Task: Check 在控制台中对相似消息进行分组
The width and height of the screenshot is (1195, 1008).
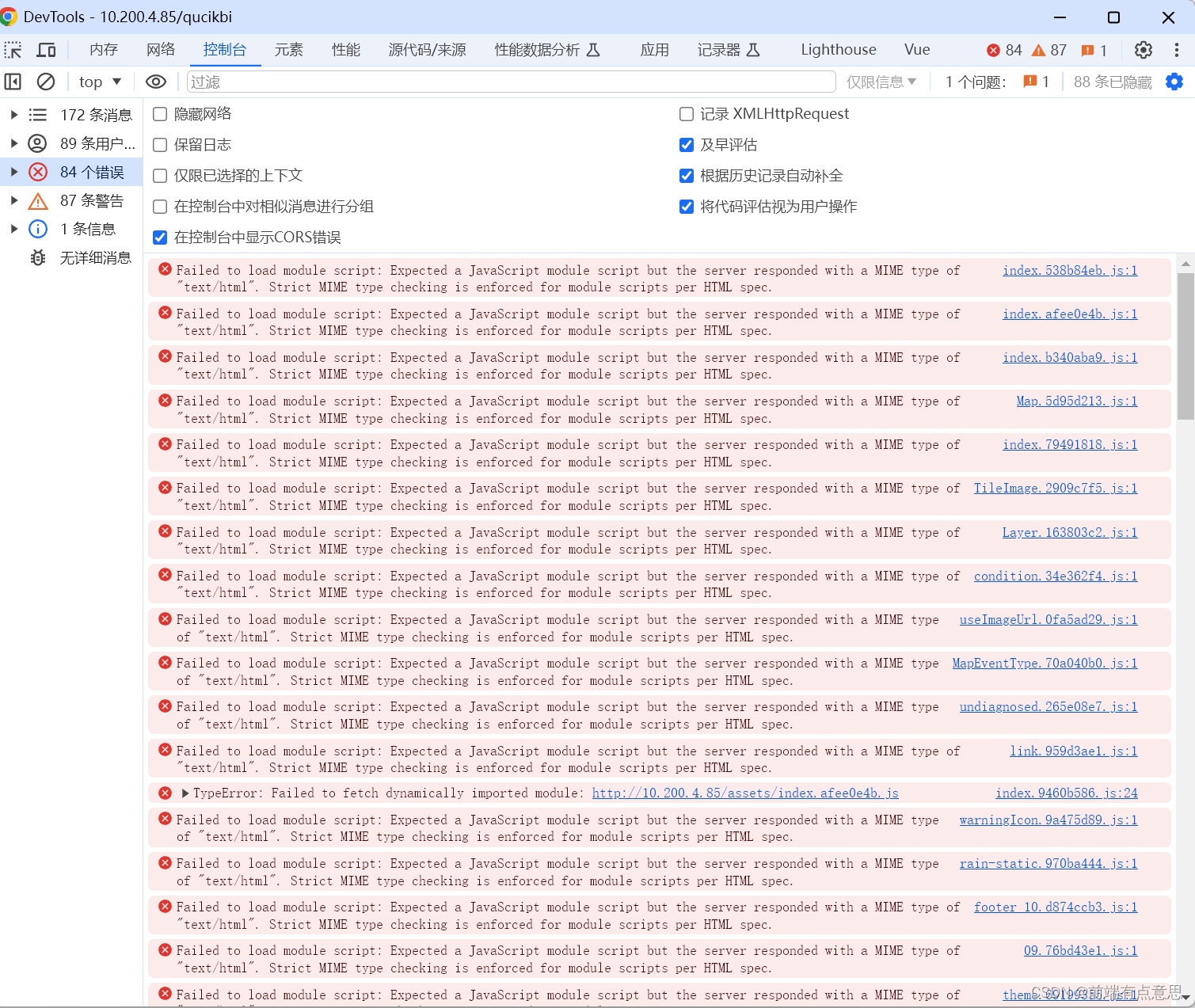Action: tap(160, 207)
